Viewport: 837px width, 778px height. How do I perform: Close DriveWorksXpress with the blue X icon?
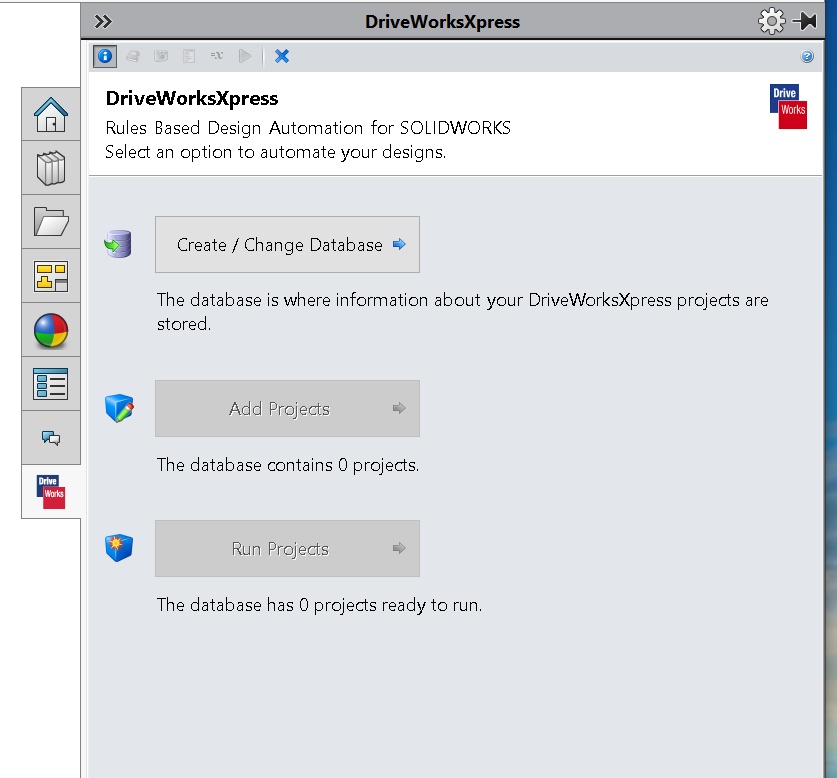(282, 56)
